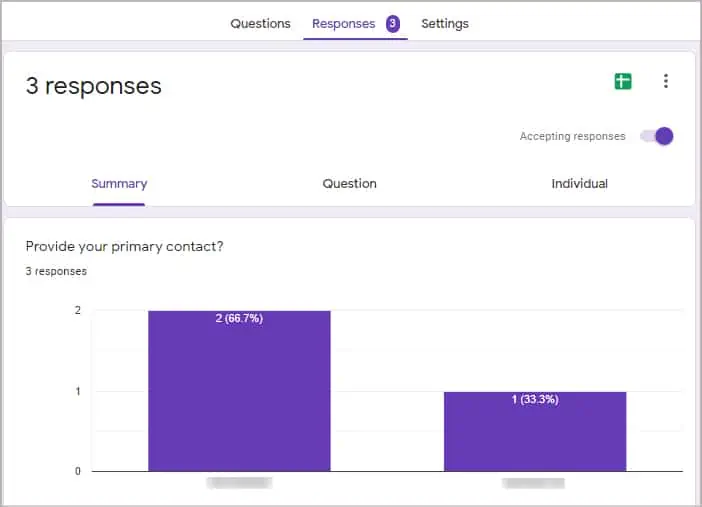Click the Accepting responses label
The height and width of the screenshot is (507, 702).
(572, 136)
